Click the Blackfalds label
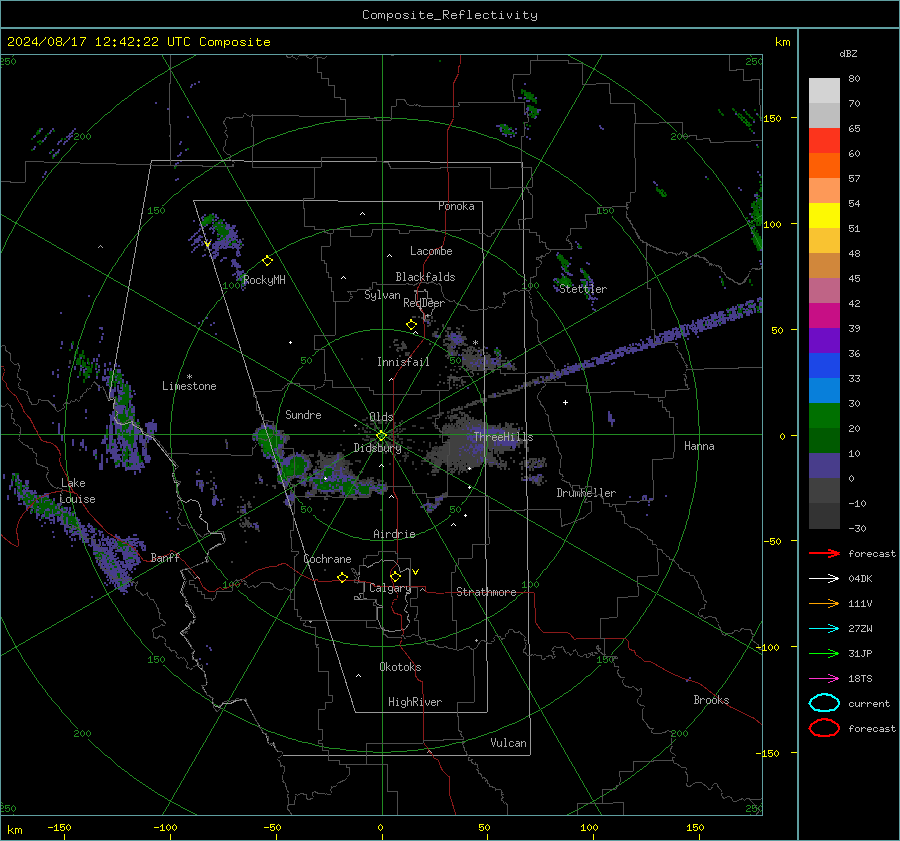The height and width of the screenshot is (841, 900). (425, 277)
